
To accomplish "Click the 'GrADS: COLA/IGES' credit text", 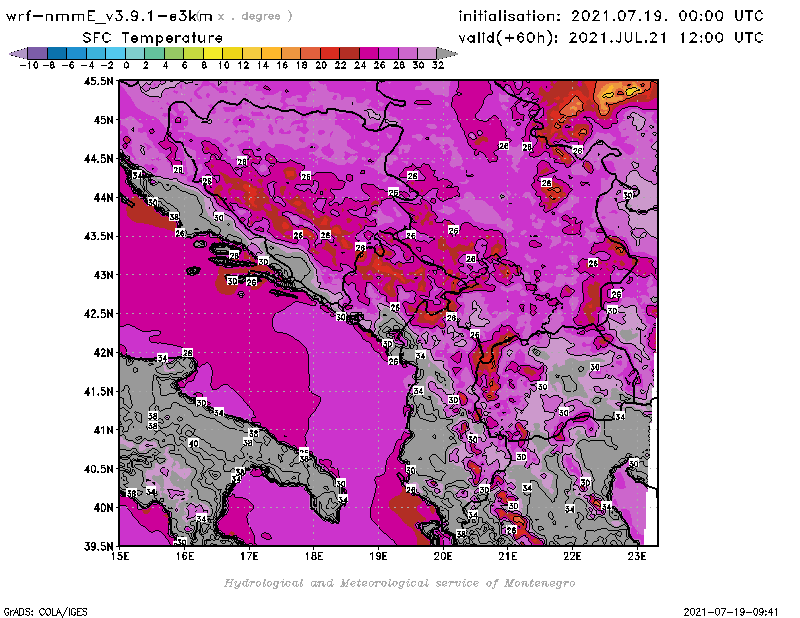I will (45, 611).
